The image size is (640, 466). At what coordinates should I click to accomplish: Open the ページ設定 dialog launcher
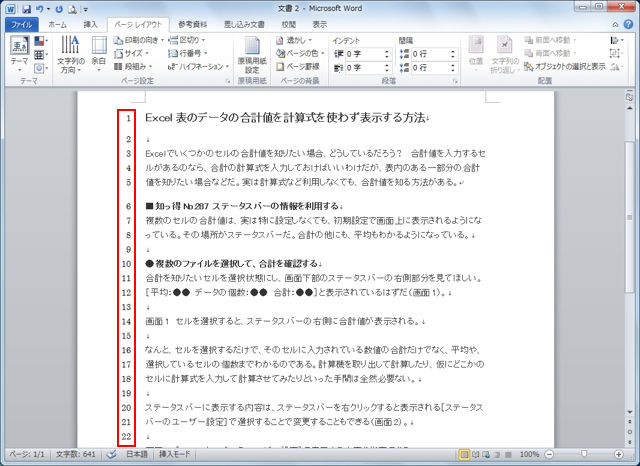[x=228, y=82]
